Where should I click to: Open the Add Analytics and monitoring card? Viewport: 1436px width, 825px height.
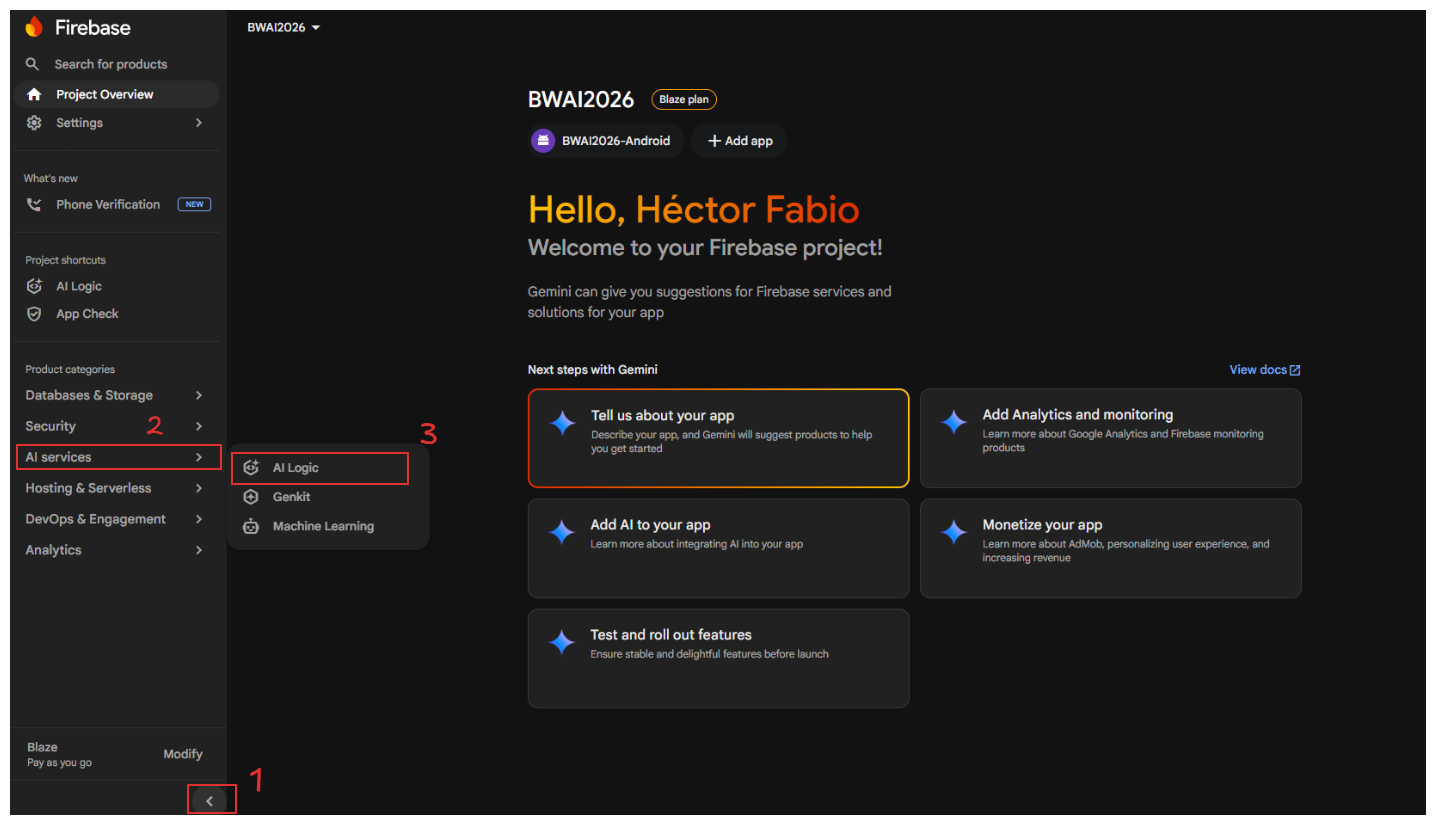[x=1110, y=438]
